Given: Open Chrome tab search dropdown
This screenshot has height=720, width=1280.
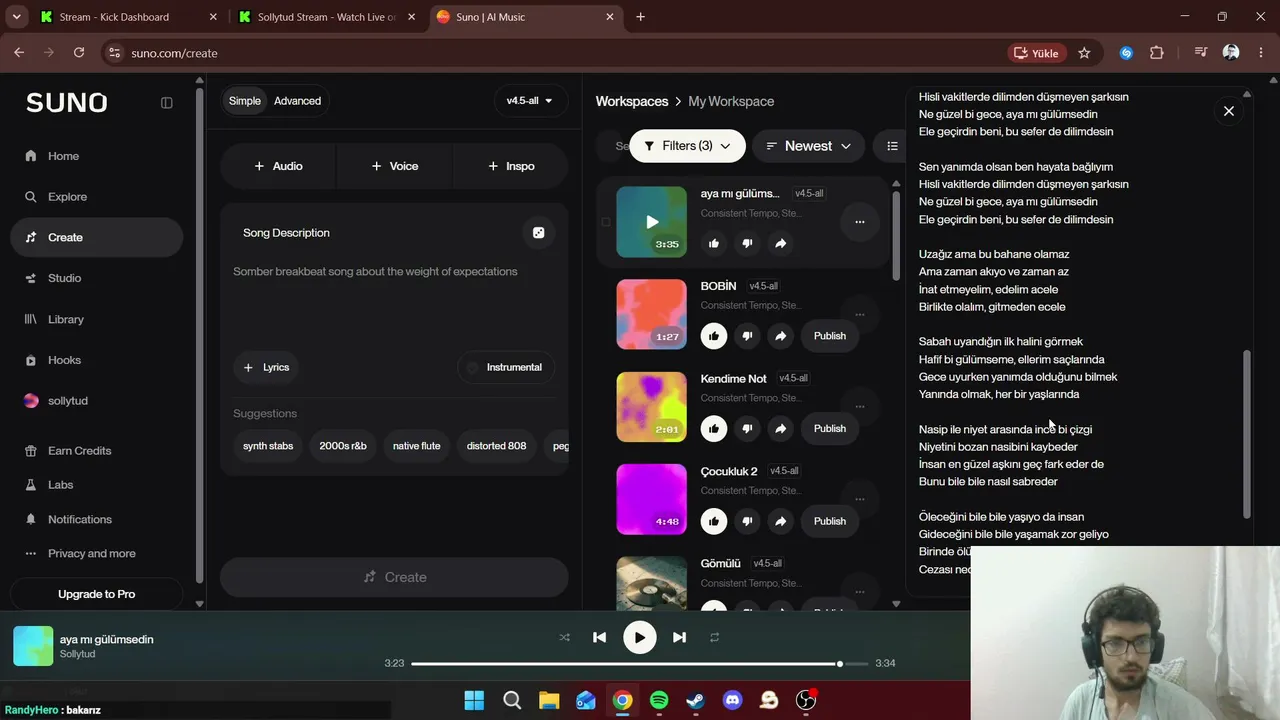Looking at the screenshot, I should coord(16,17).
